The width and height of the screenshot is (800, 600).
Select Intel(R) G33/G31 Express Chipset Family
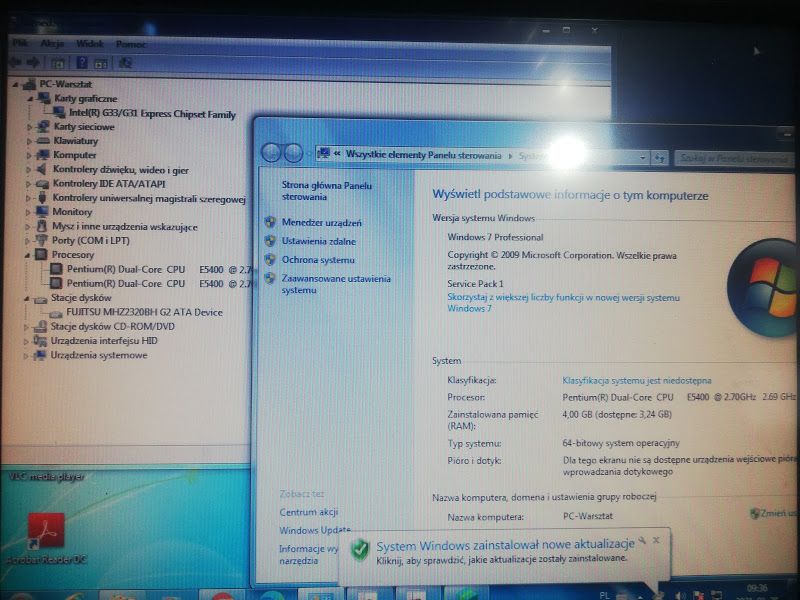(152, 114)
